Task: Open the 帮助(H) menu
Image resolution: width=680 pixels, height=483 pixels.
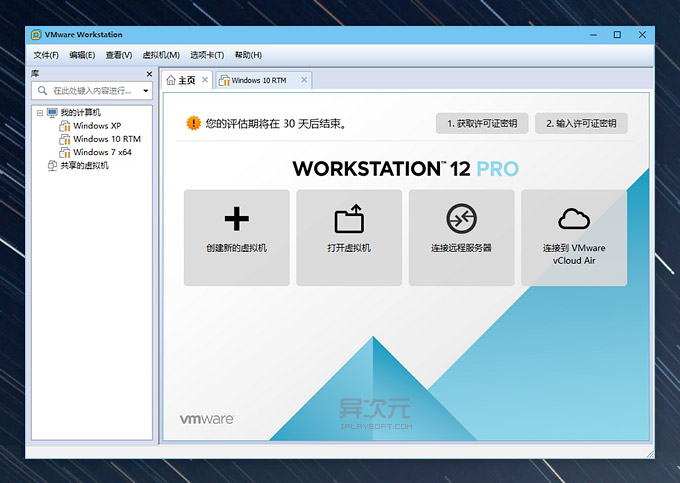Action: (x=248, y=55)
